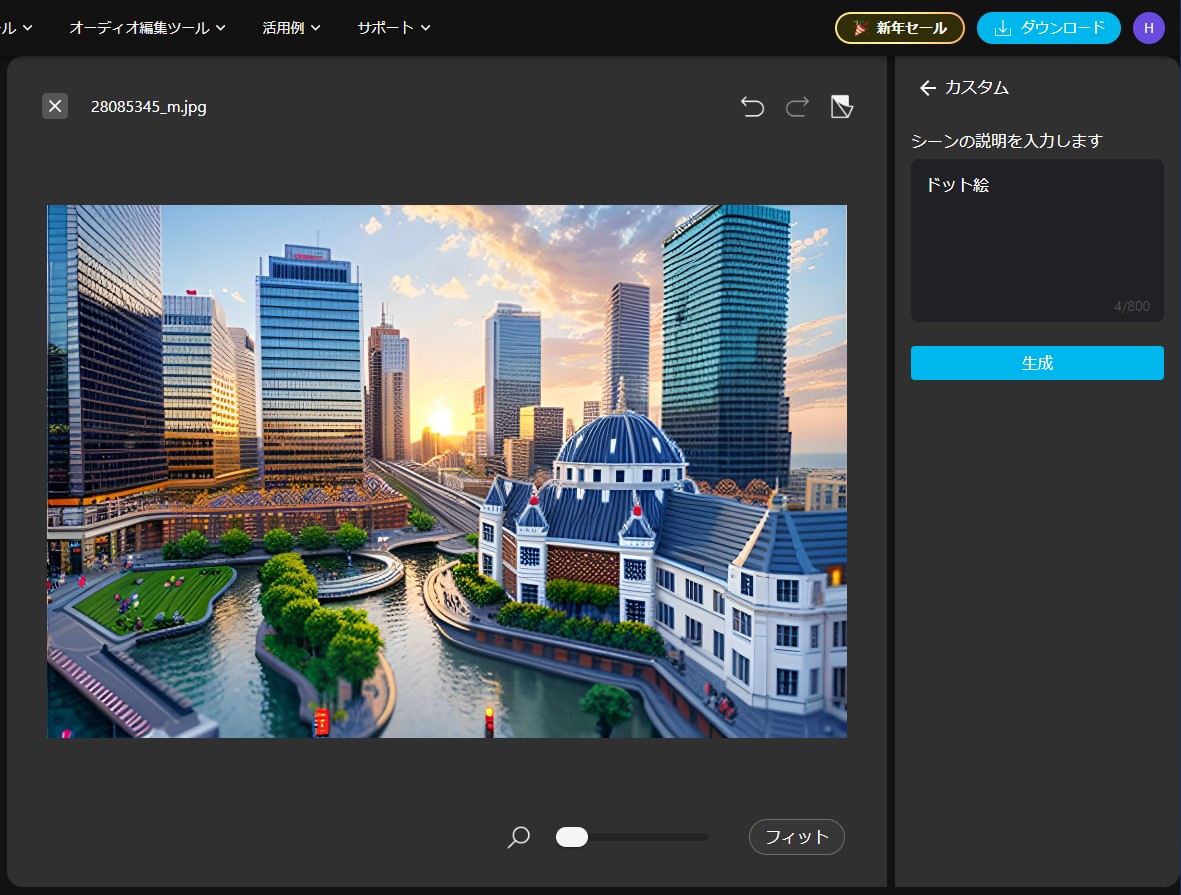This screenshot has height=895, width=1181.
Task: Undo the last edit
Action: point(752,107)
